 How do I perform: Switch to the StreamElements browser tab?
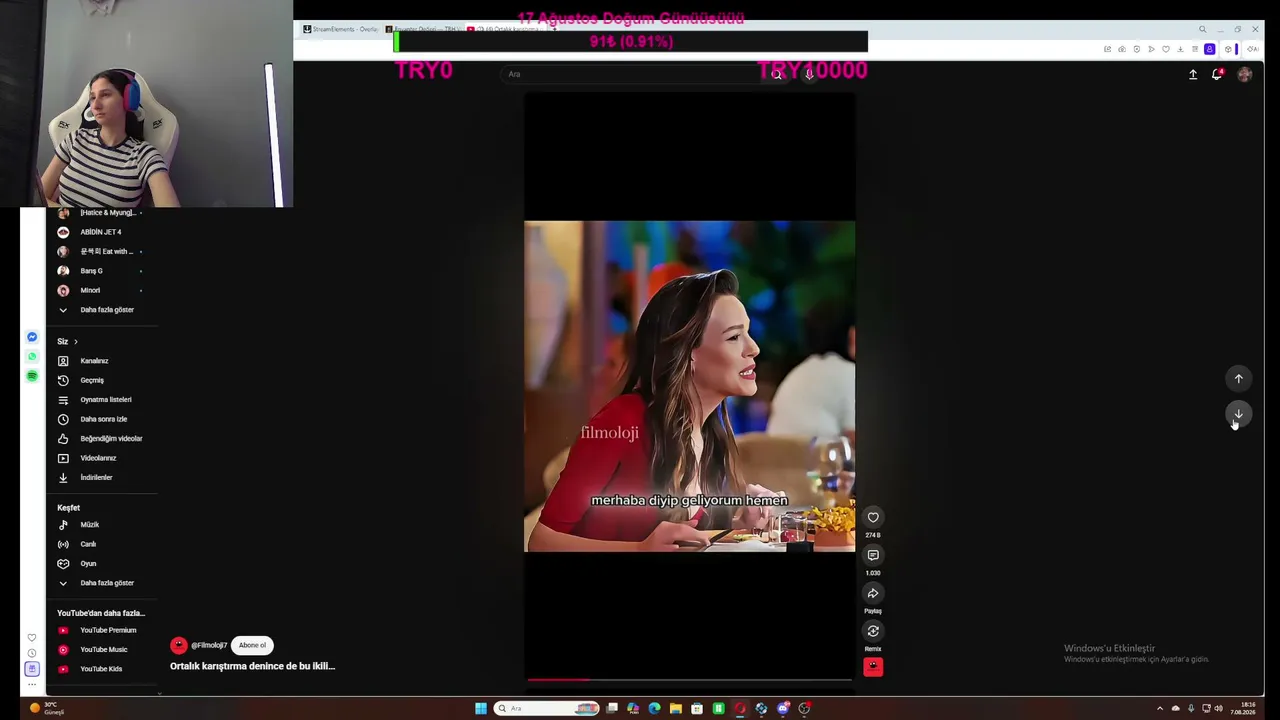click(x=340, y=29)
